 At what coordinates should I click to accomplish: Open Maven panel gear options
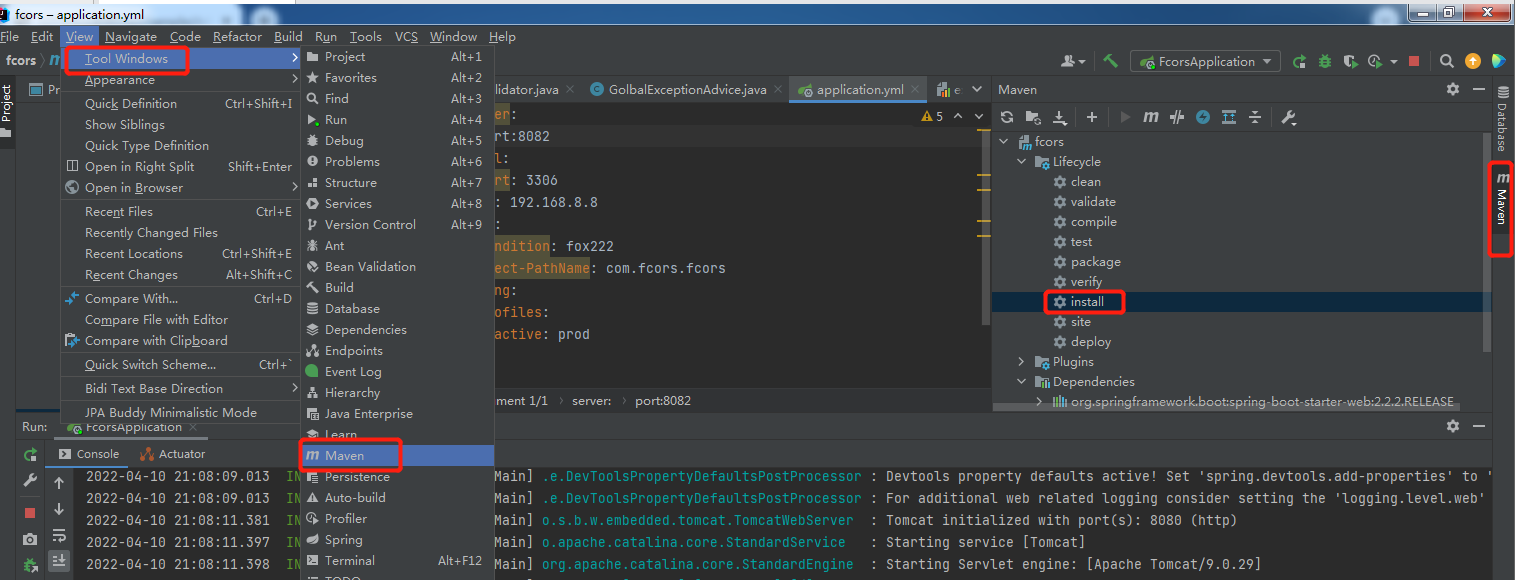click(1453, 89)
